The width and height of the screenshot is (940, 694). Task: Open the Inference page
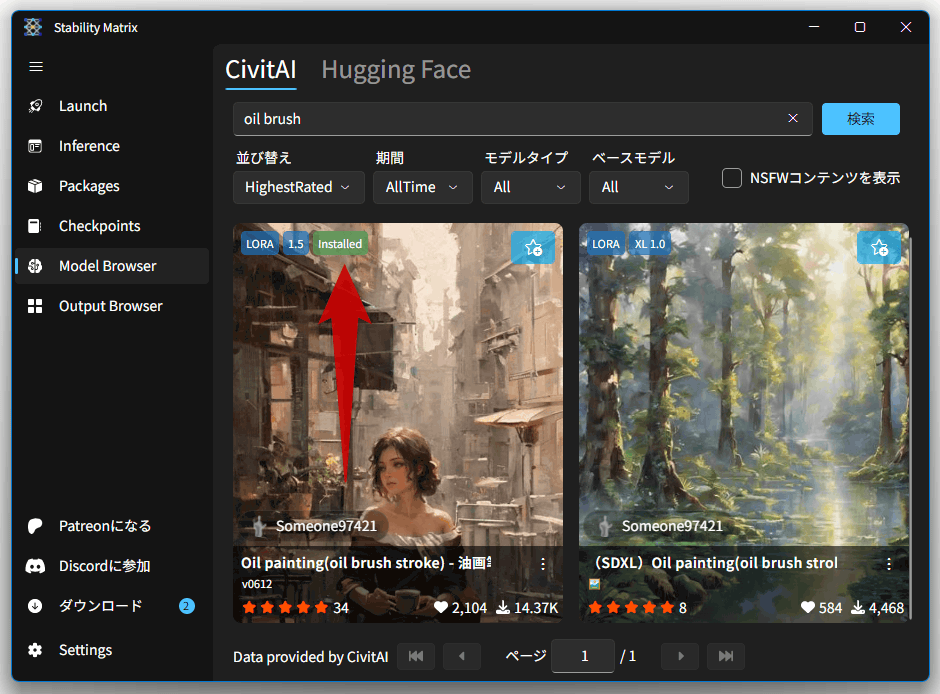[x=112, y=146]
